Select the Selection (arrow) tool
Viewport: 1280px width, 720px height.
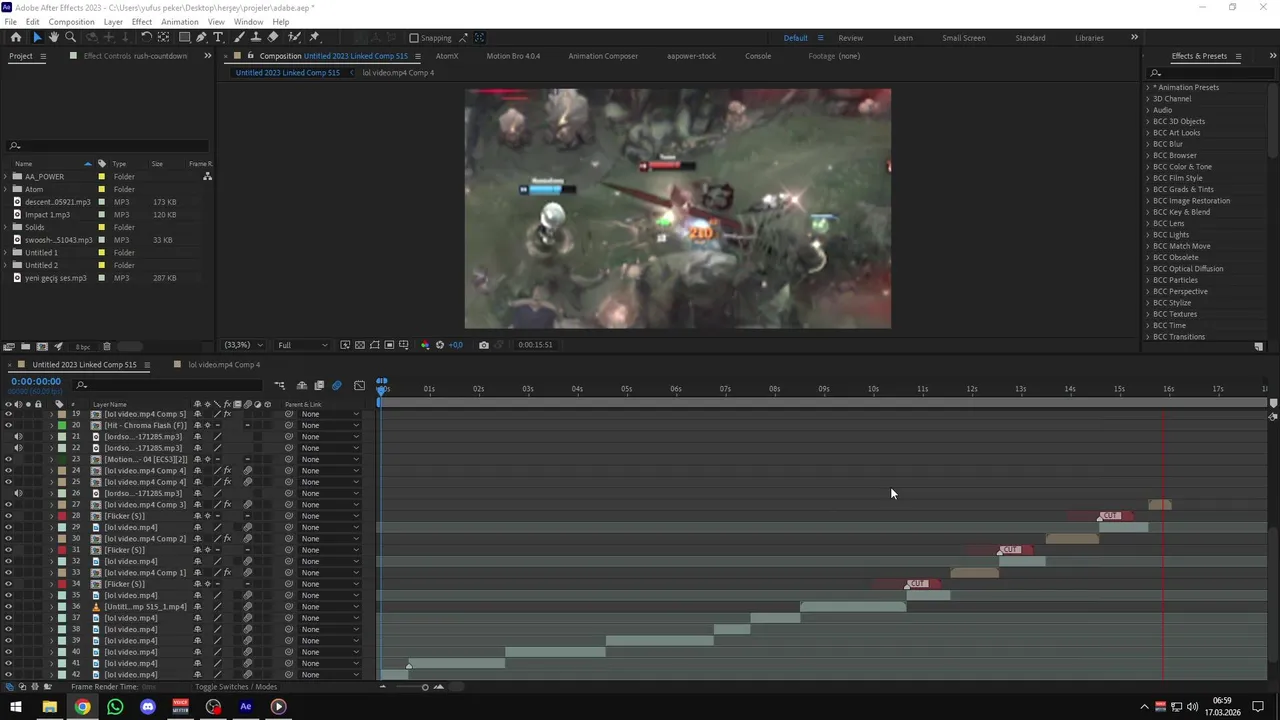click(x=37, y=37)
